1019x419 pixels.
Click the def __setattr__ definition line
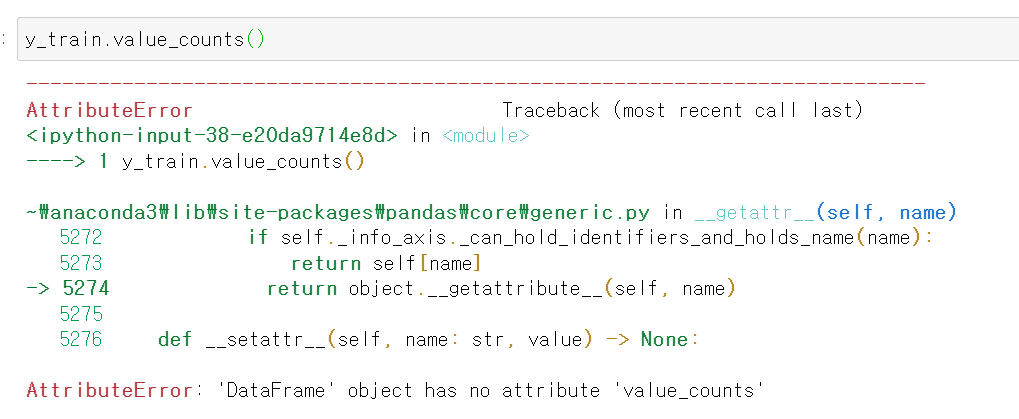(x=428, y=340)
